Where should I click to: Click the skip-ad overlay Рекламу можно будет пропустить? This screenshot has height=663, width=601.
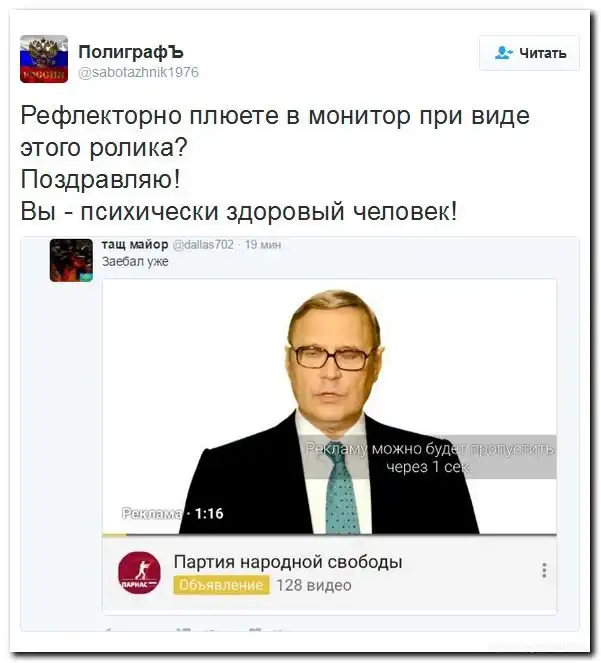[x=428, y=457]
